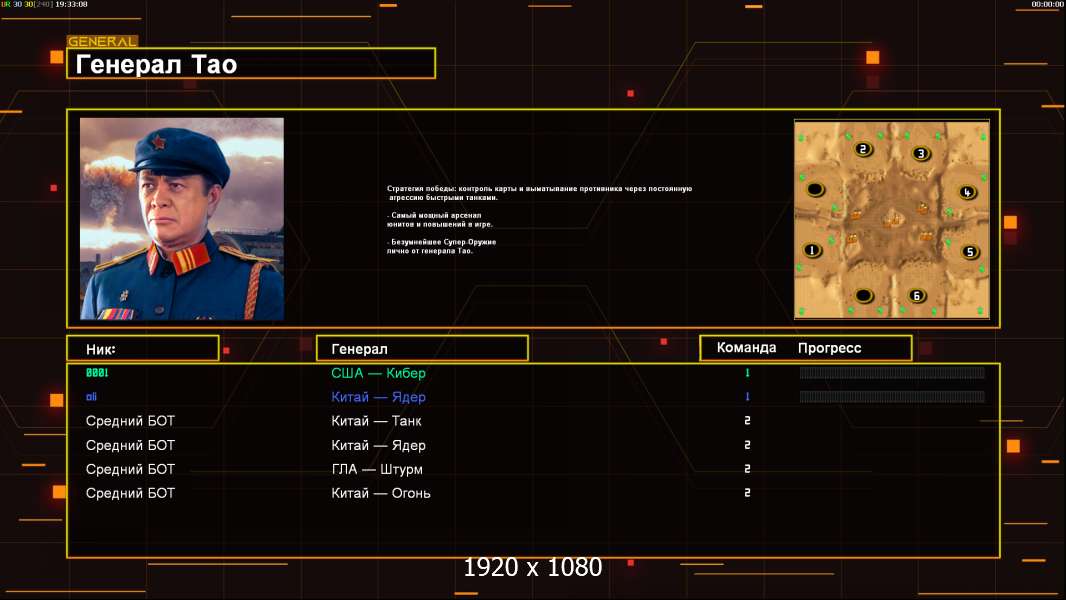Select the Генерал column header
This screenshot has width=1066, height=600.
[x=422, y=348]
